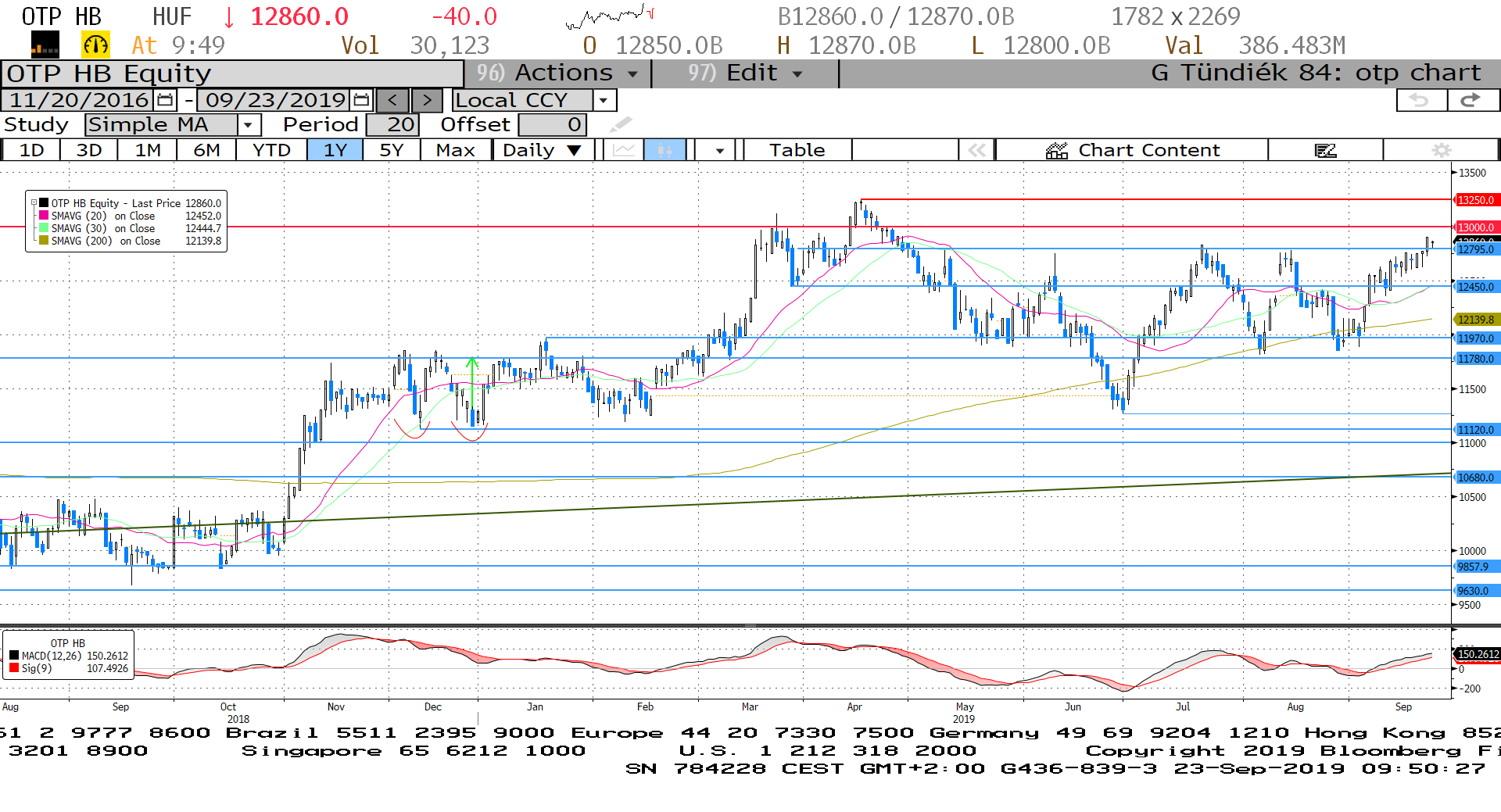Click the Local CCY text field
1501x812 pixels.
click(522, 100)
